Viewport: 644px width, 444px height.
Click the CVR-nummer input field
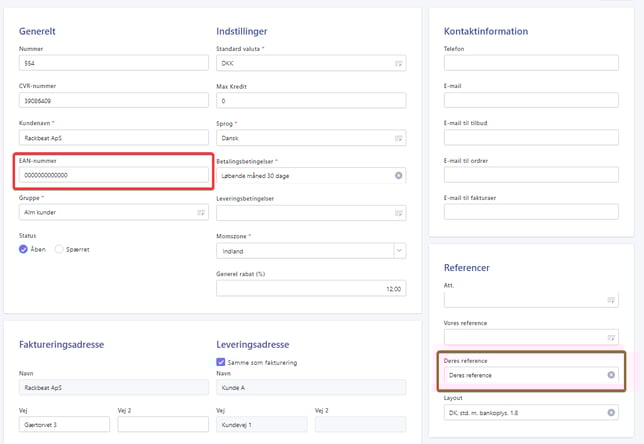[x=112, y=100]
